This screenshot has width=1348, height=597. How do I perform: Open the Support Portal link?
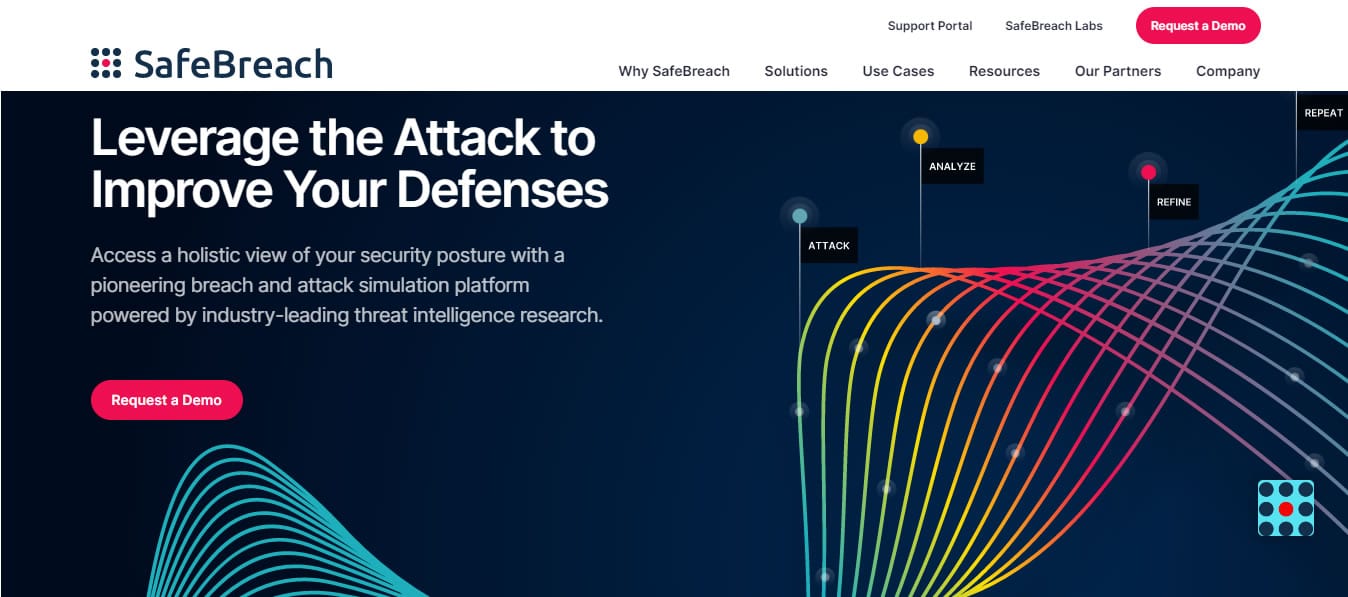pyautogui.click(x=930, y=26)
